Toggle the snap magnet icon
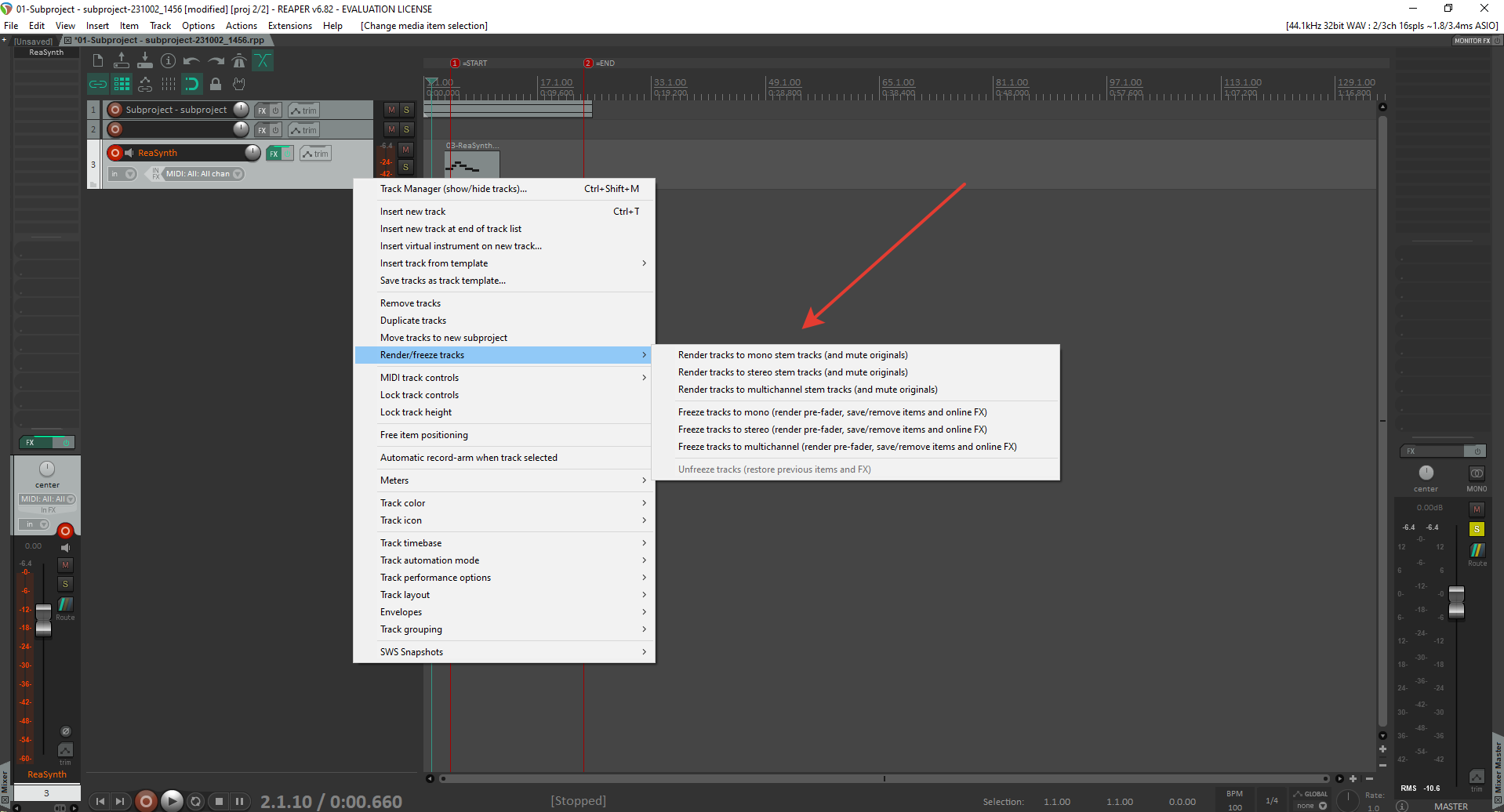This screenshot has width=1504, height=812. point(191,84)
